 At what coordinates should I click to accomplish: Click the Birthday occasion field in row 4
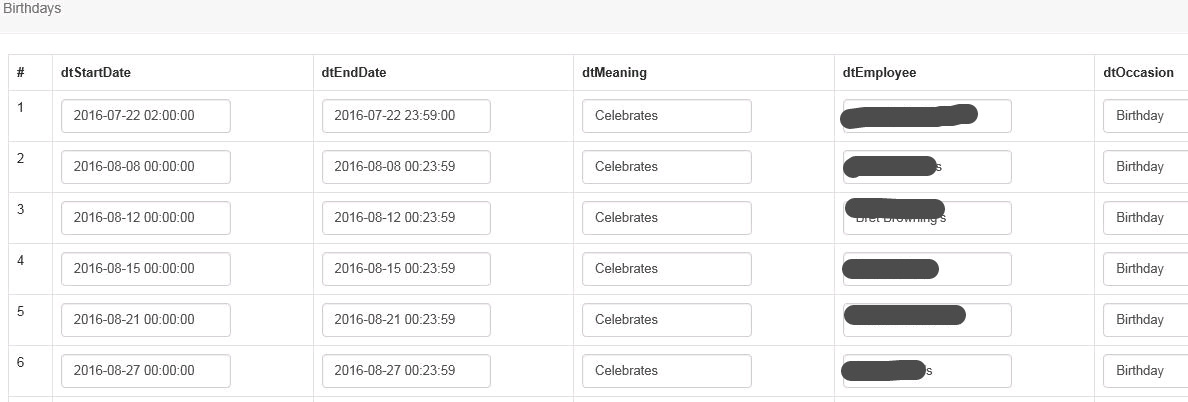coord(1146,268)
